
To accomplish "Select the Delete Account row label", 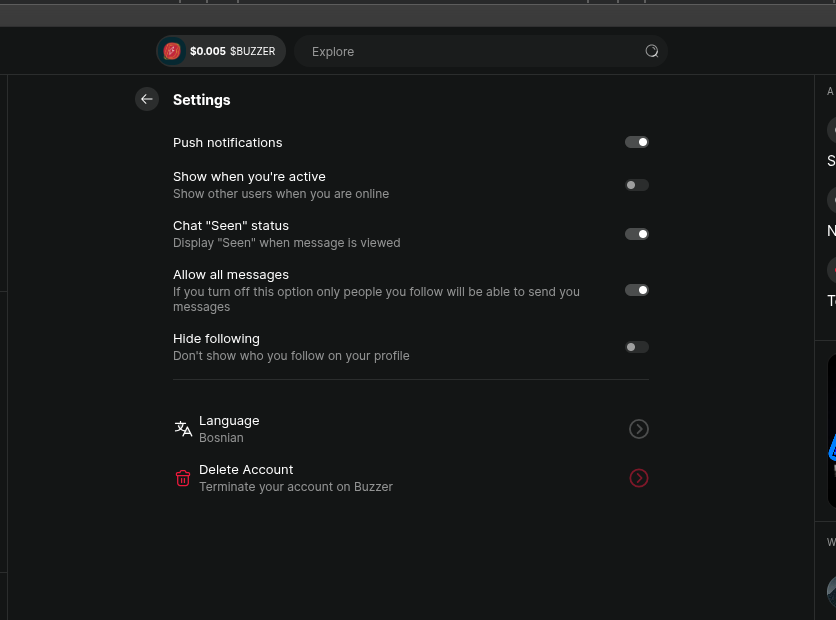I will [246, 470].
